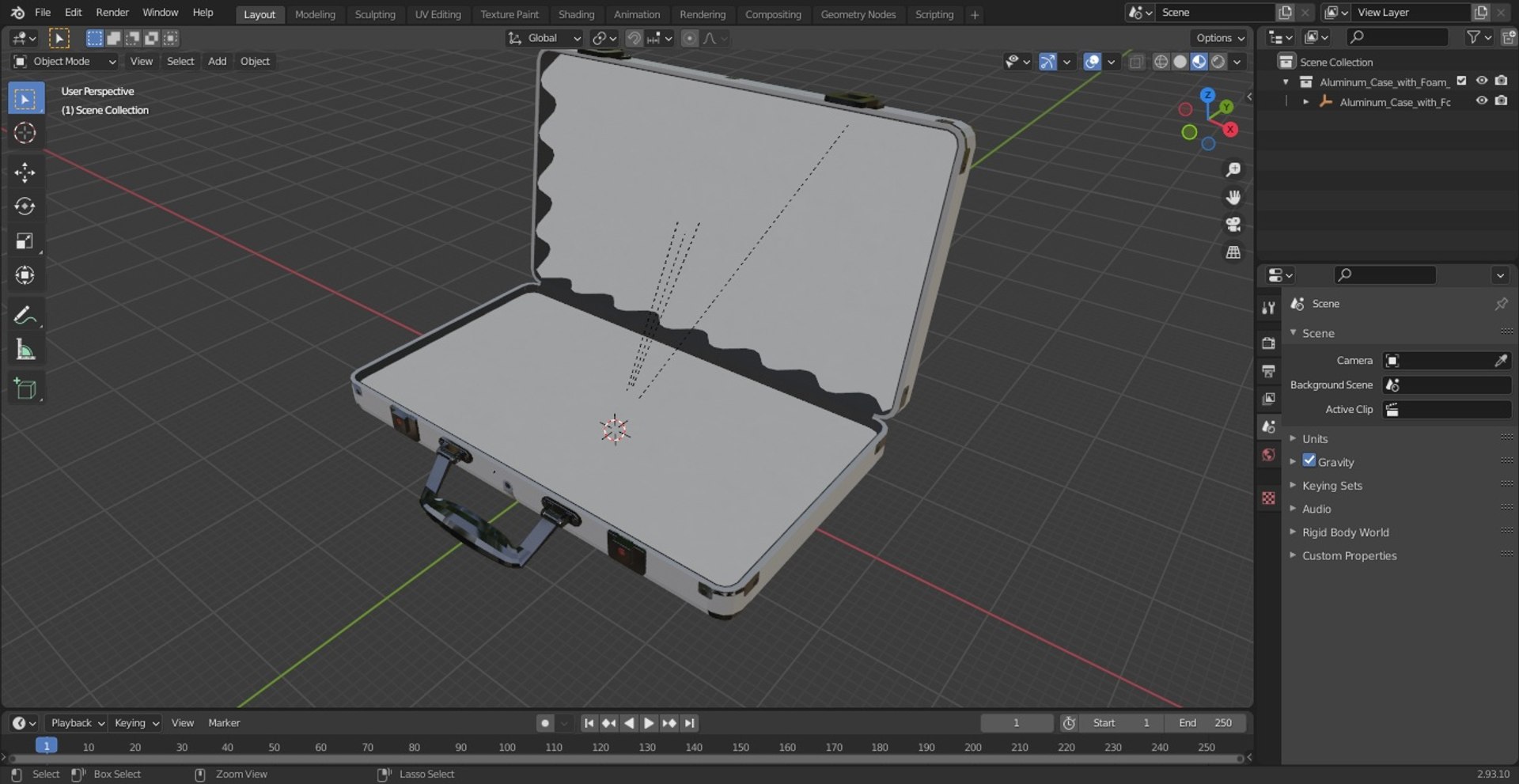Open the Add menu in viewport header

[217, 62]
